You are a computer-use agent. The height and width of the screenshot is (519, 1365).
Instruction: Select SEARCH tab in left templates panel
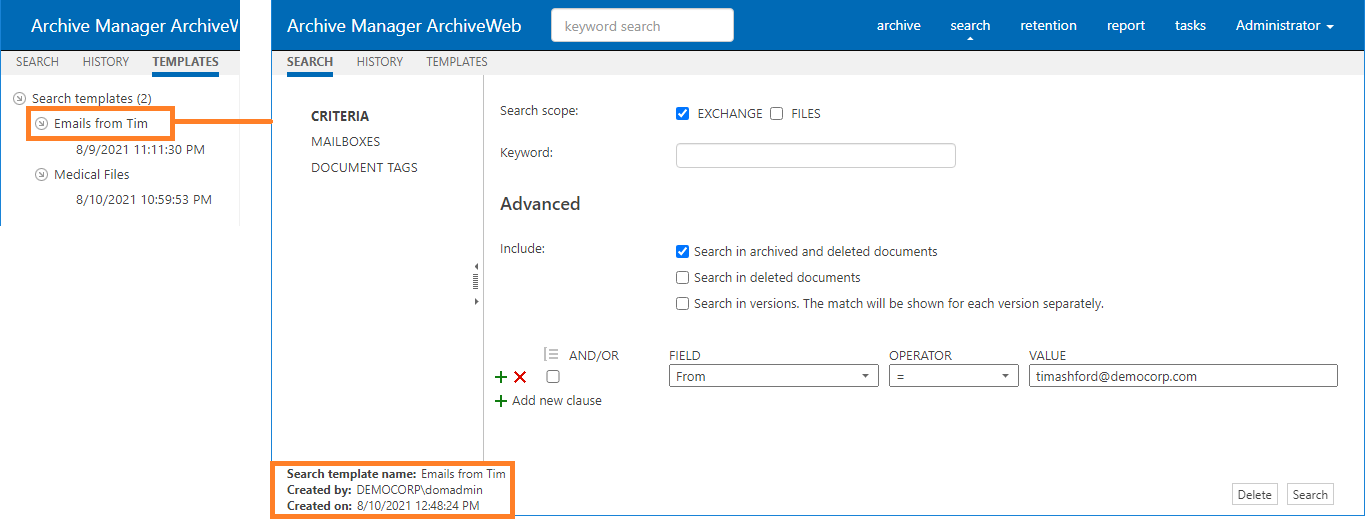[37, 62]
